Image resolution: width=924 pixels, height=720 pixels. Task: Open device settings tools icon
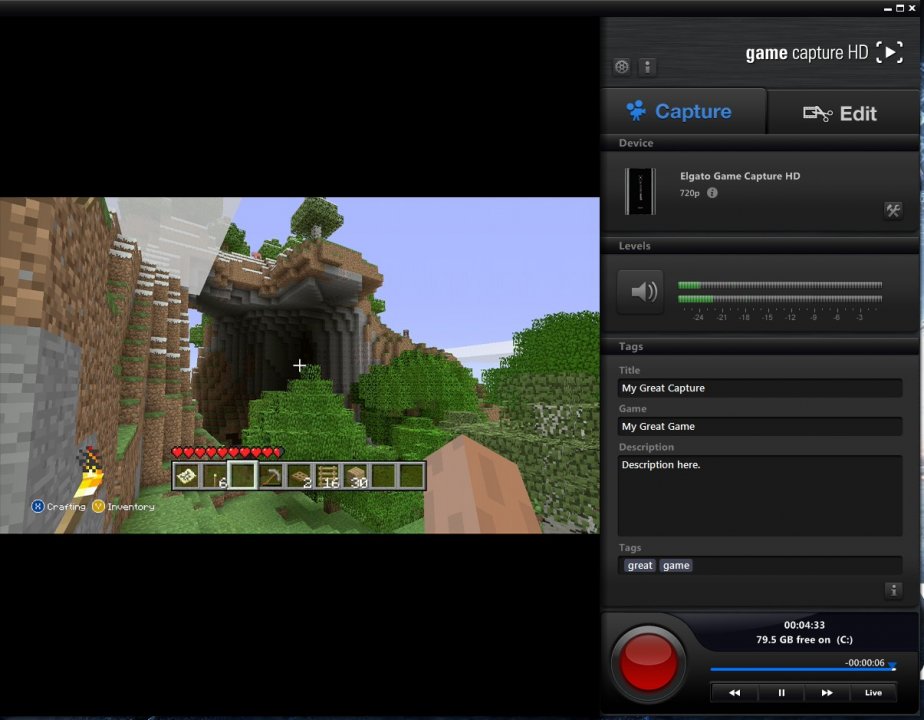[893, 210]
